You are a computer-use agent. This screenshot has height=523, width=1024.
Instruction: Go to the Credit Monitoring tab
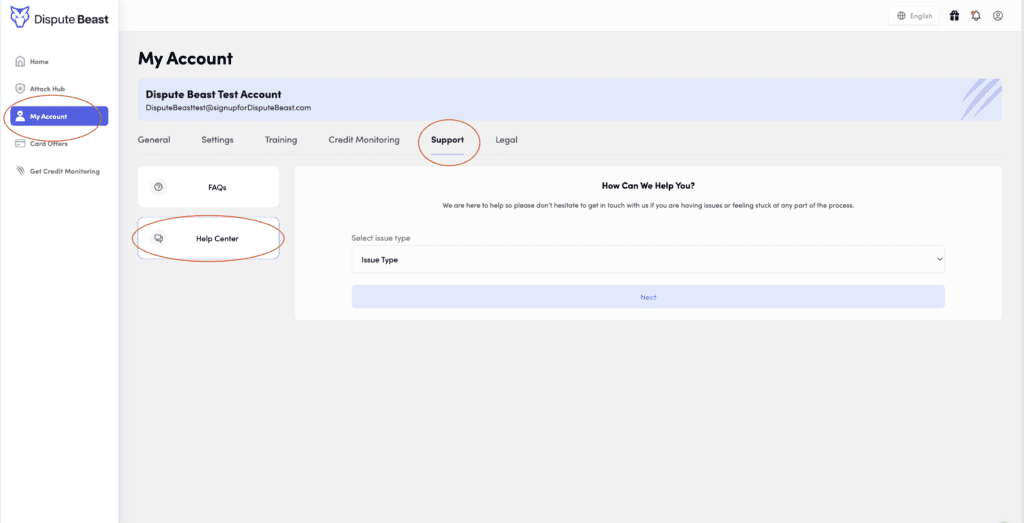pyautogui.click(x=363, y=140)
